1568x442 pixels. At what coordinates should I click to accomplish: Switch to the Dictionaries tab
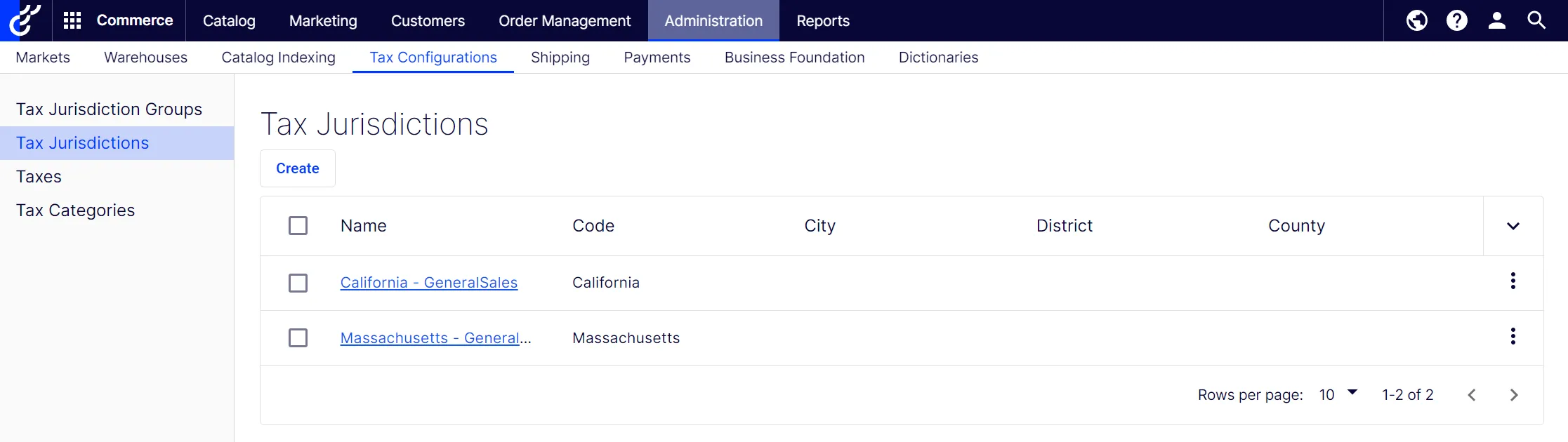coord(939,58)
